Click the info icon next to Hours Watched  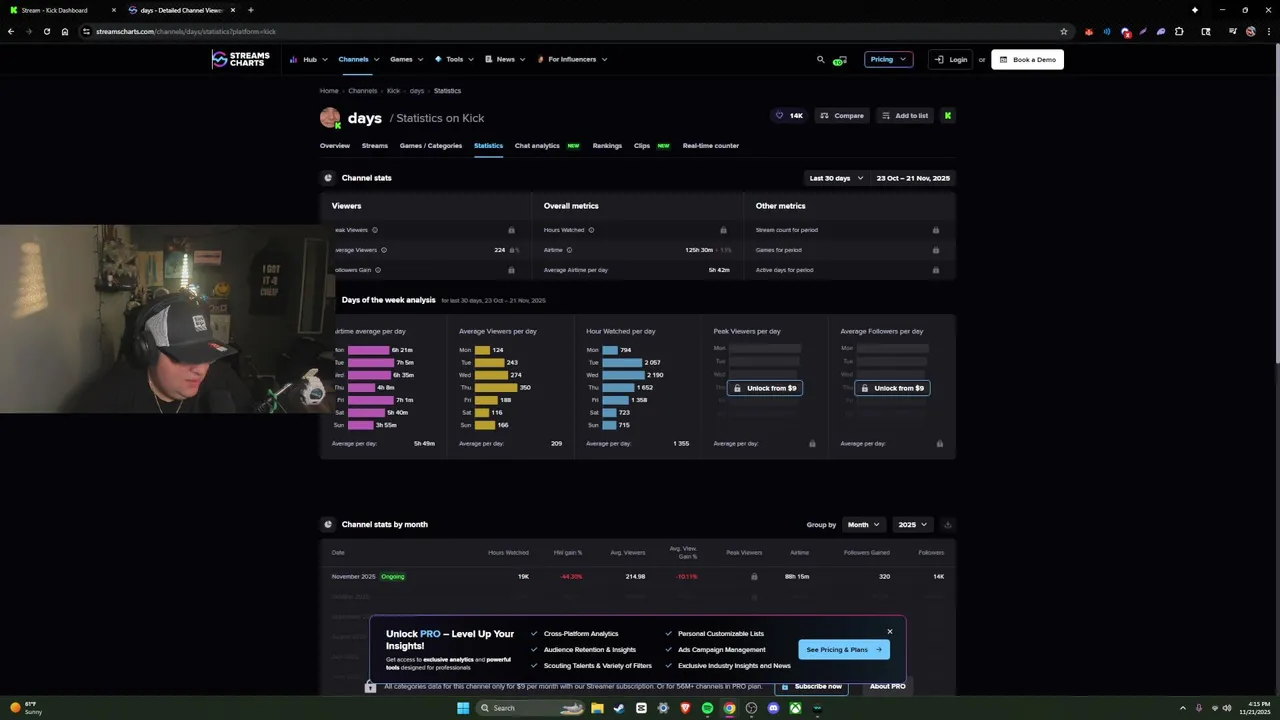[x=591, y=230]
